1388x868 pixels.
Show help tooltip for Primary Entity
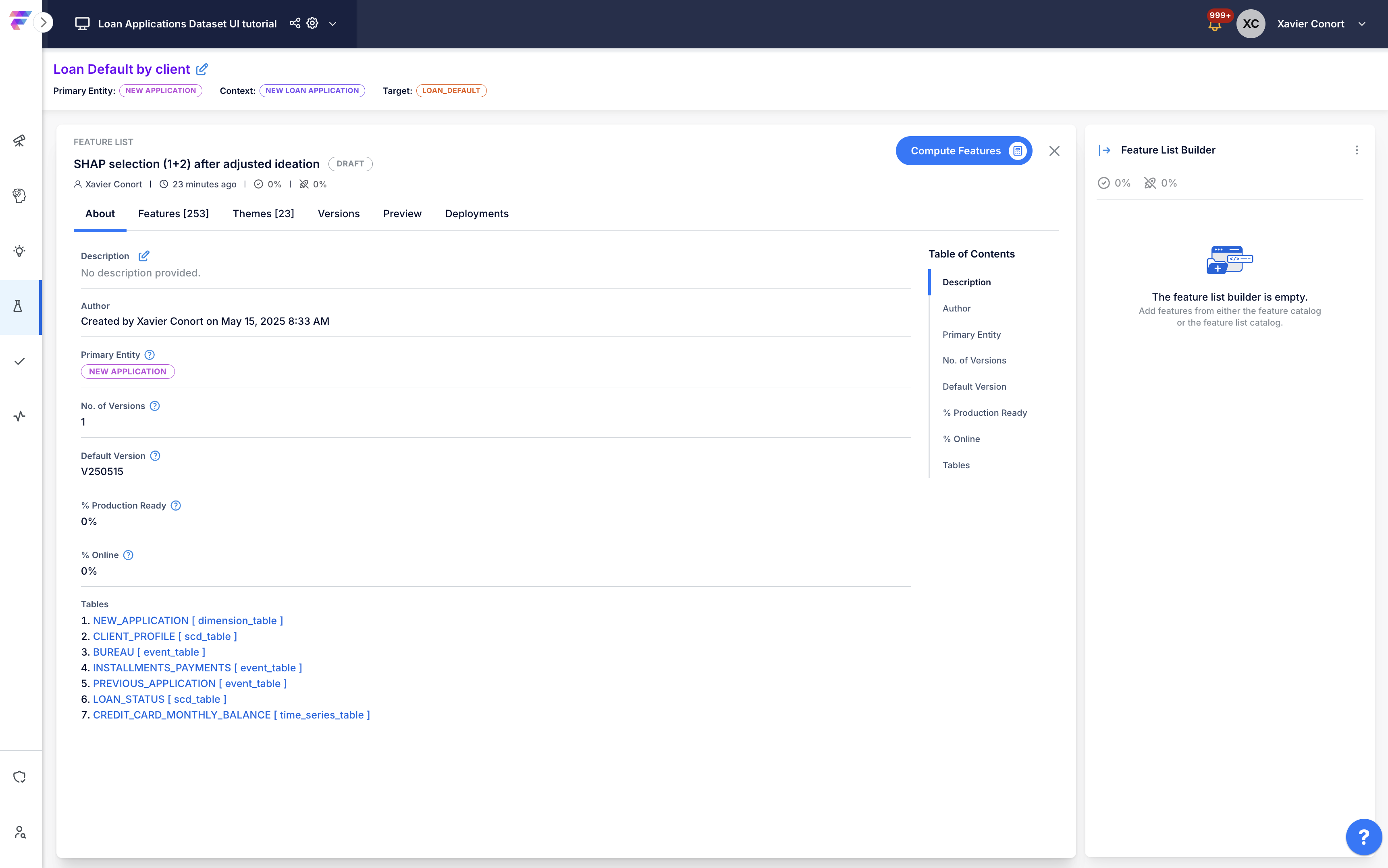point(150,355)
